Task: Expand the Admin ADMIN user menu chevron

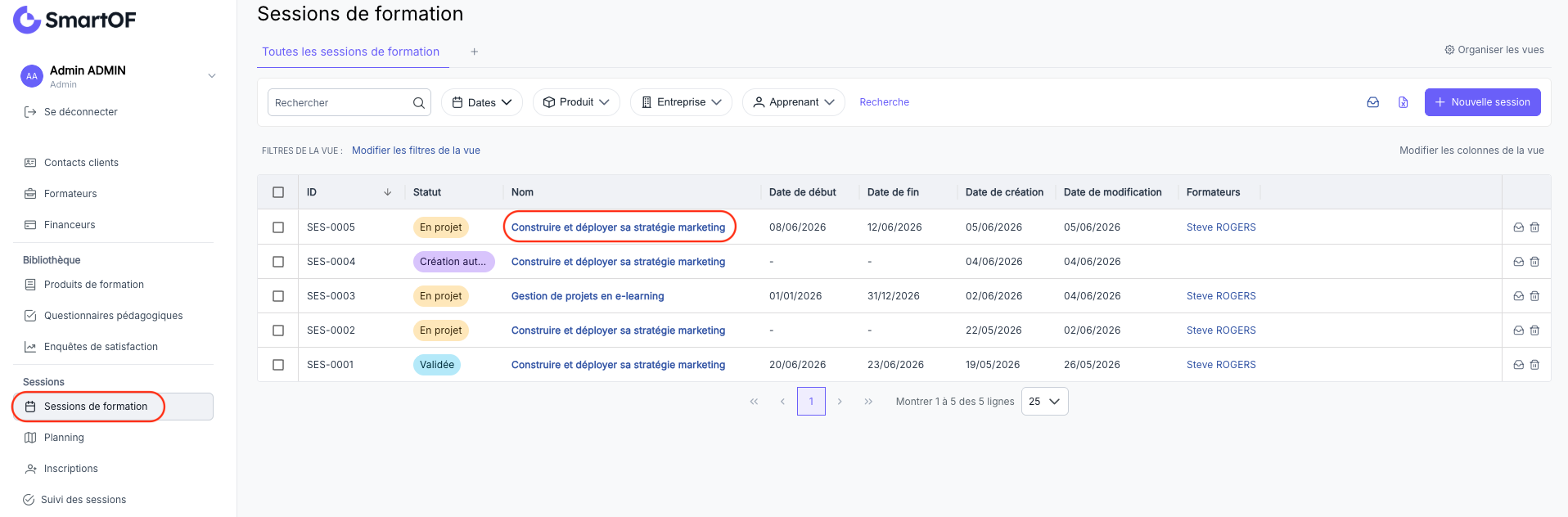Action: [212, 76]
